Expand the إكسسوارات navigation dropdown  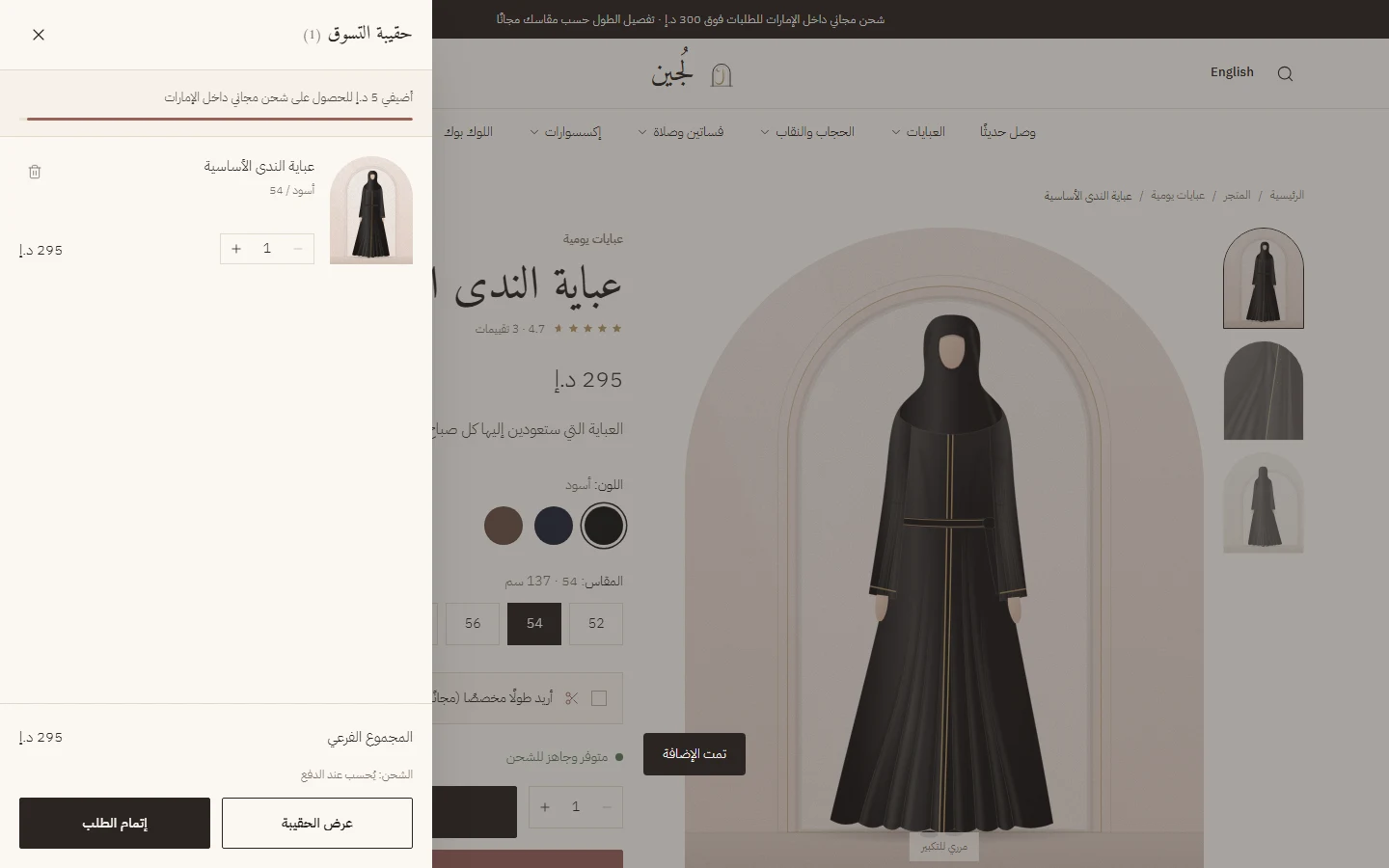pyautogui.click(x=565, y=132)
